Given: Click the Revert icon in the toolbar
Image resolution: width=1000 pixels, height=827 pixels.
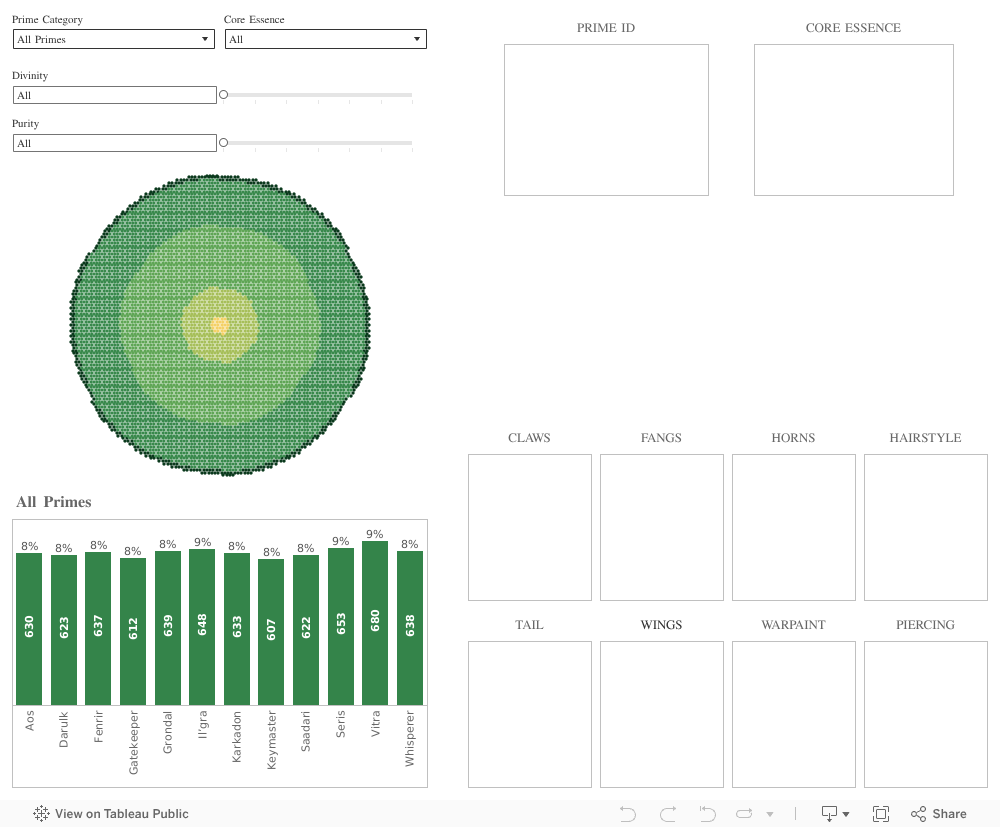Looking at the screenshot, I should pos(707,814).
